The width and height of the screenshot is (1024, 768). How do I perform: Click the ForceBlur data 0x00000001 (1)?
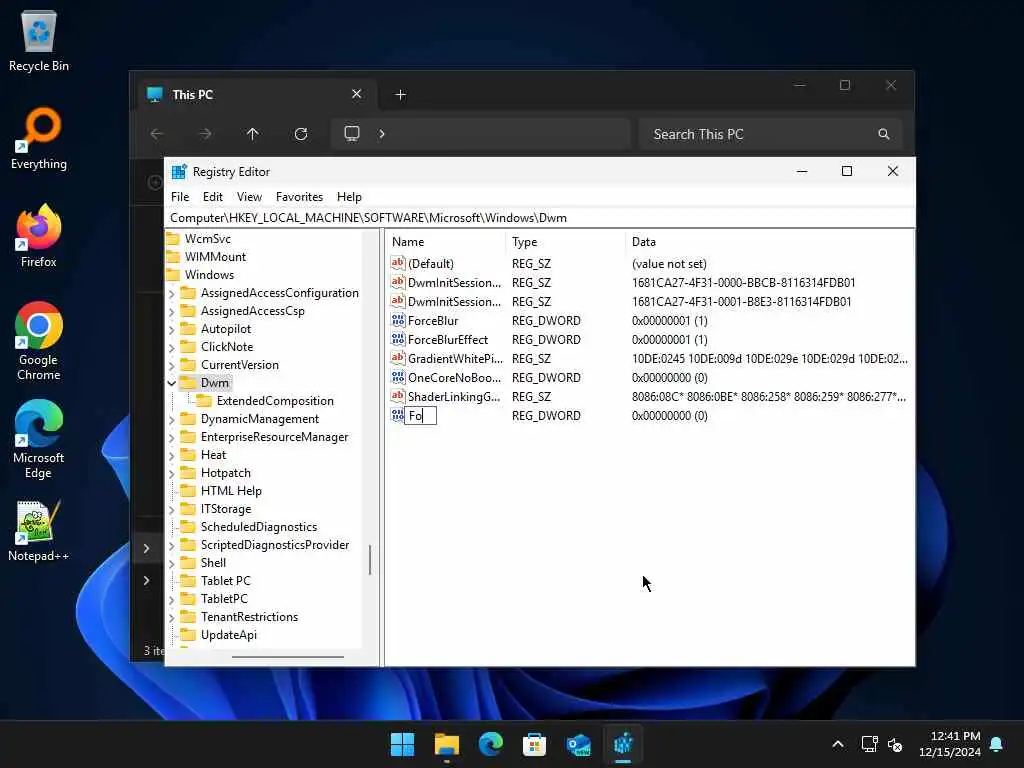click(669, 321)
